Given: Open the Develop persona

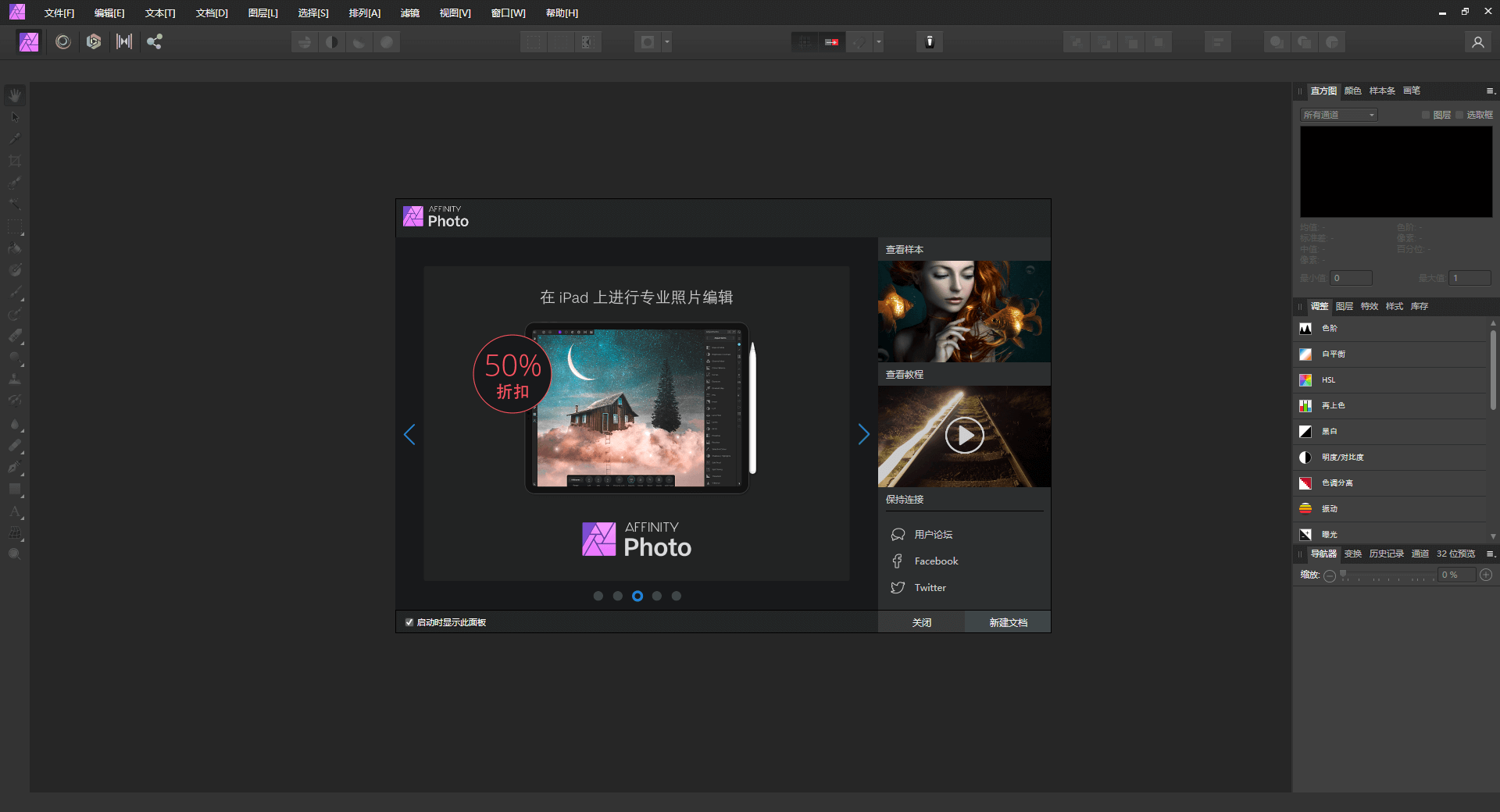Looking at the screenshot, I should [94, 42].
